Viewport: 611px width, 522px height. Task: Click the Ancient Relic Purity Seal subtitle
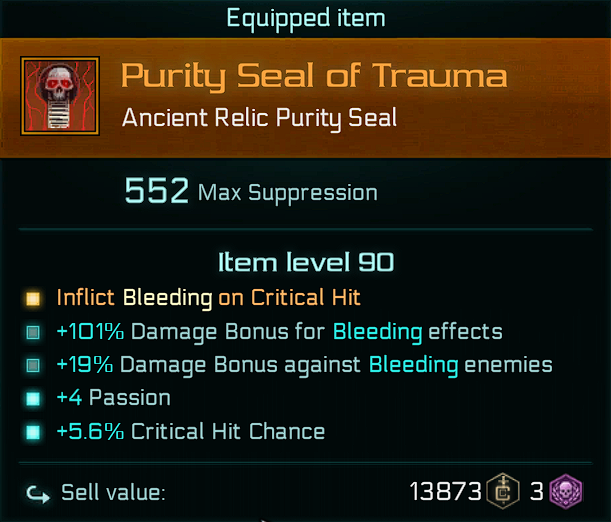(259, 118)
